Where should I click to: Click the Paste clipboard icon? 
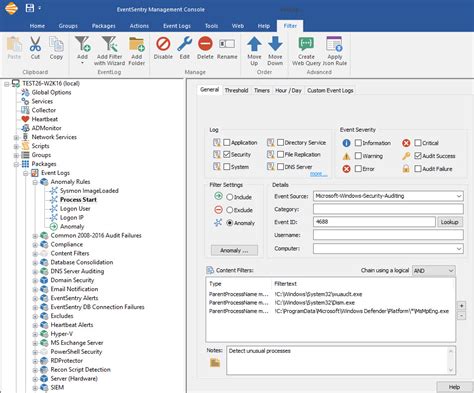pyautogui.click(x=14, y=44)
